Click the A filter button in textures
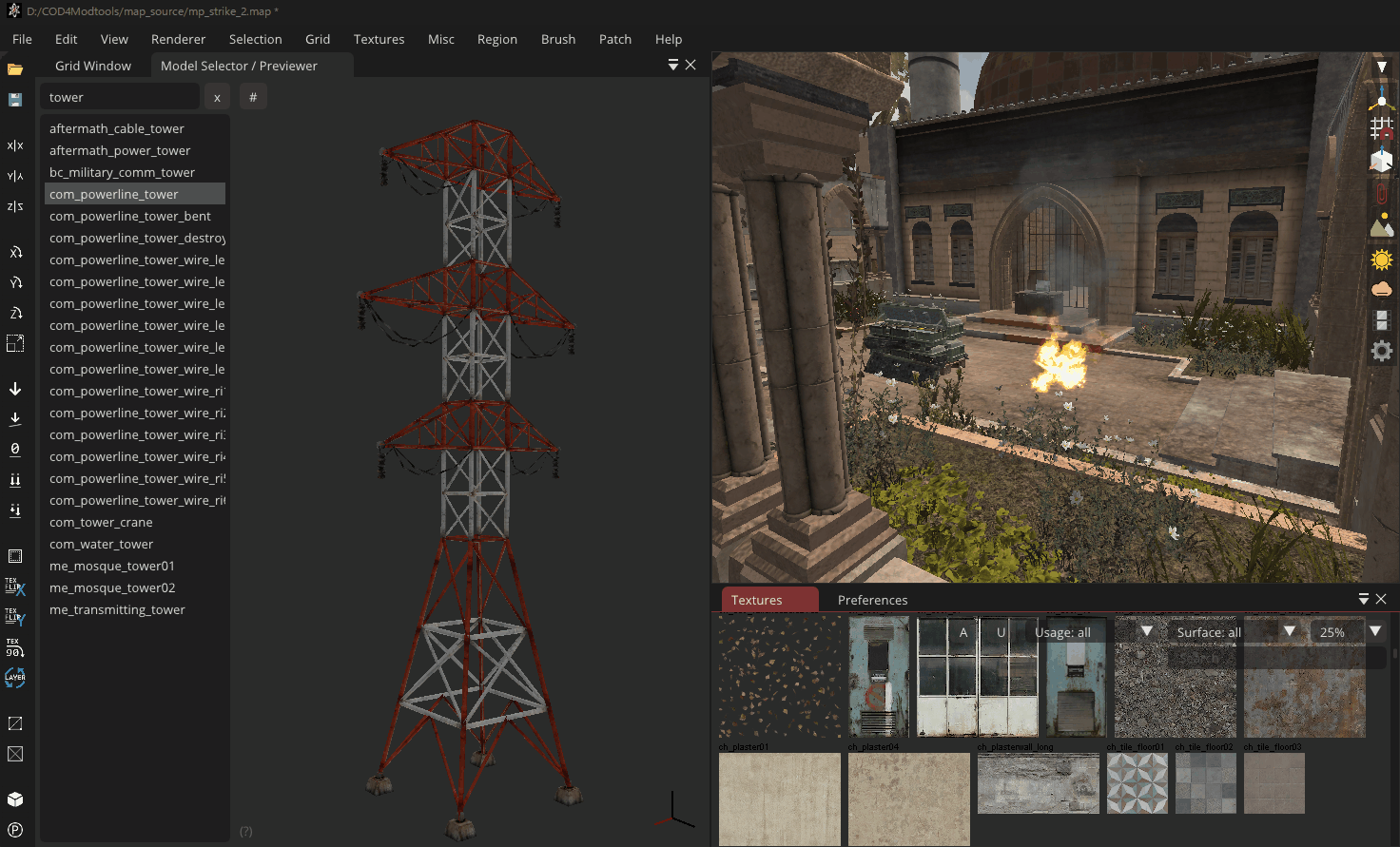 point(963,631)
